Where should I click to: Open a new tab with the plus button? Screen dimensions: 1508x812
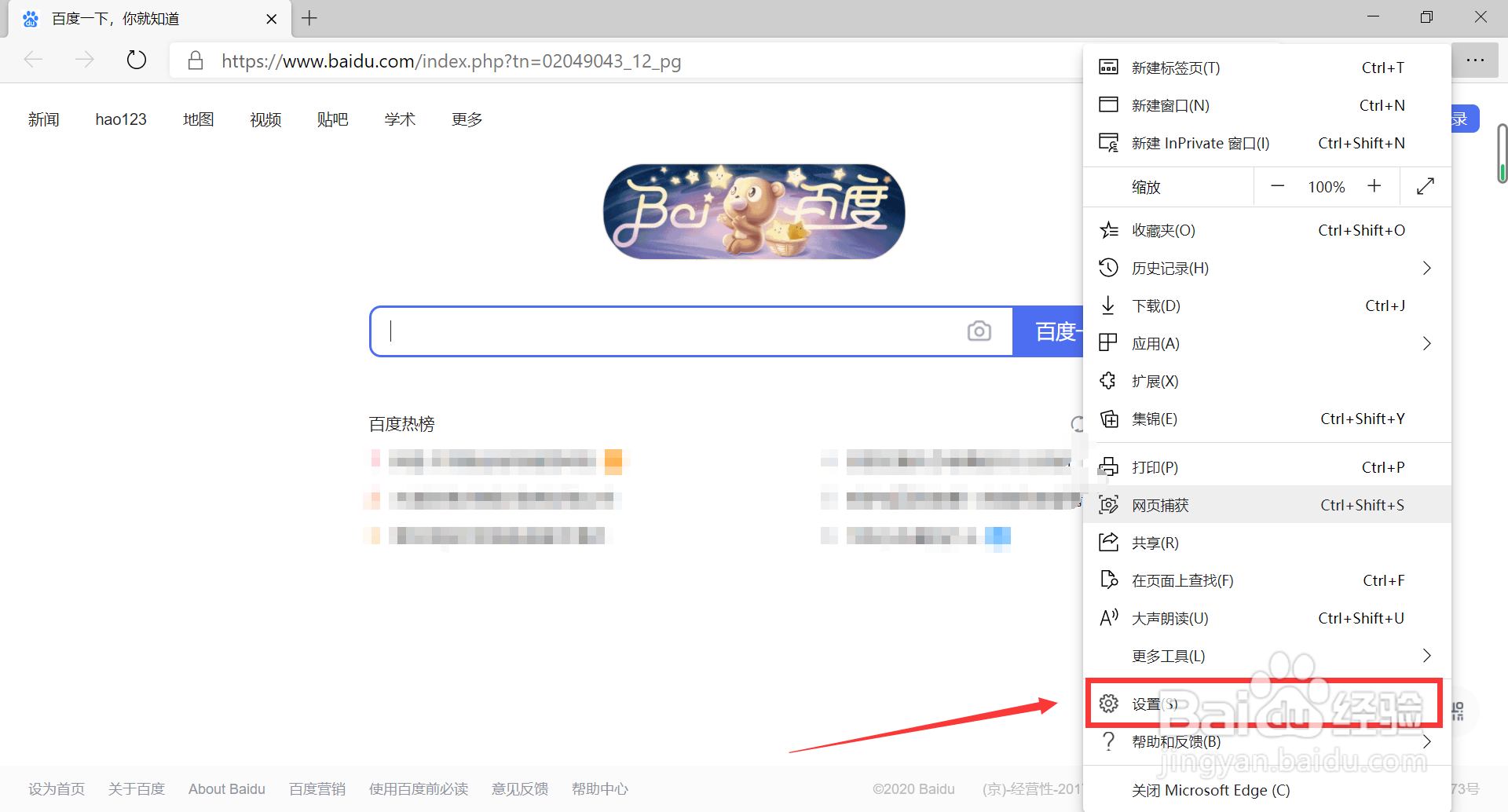click(309, 18)
